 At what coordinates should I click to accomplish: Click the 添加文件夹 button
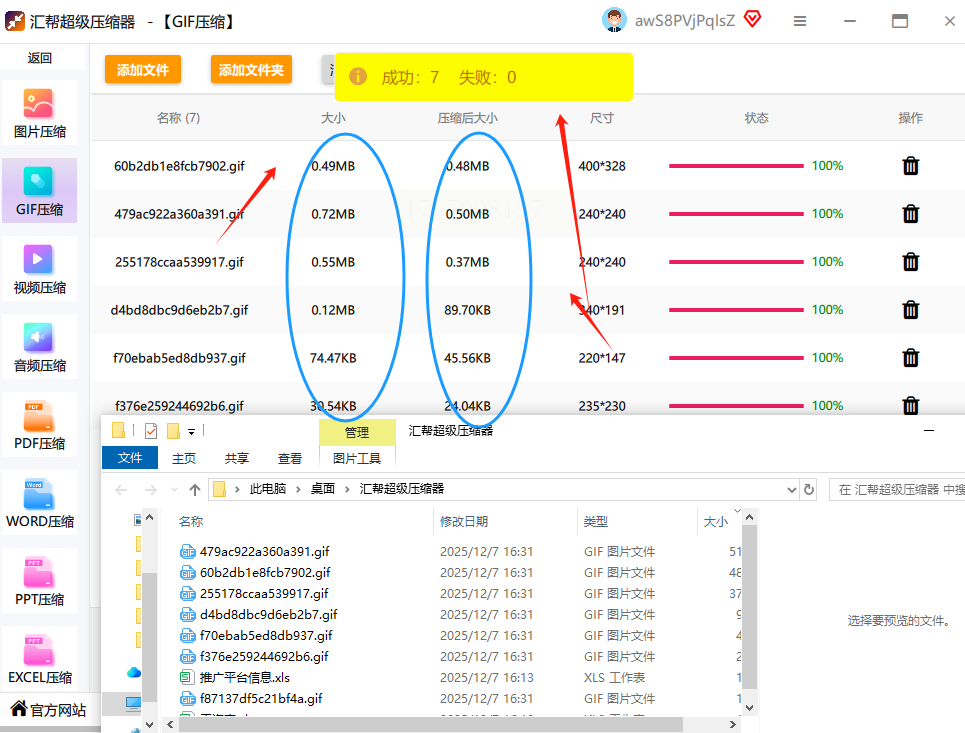click(x=251, y=70)
